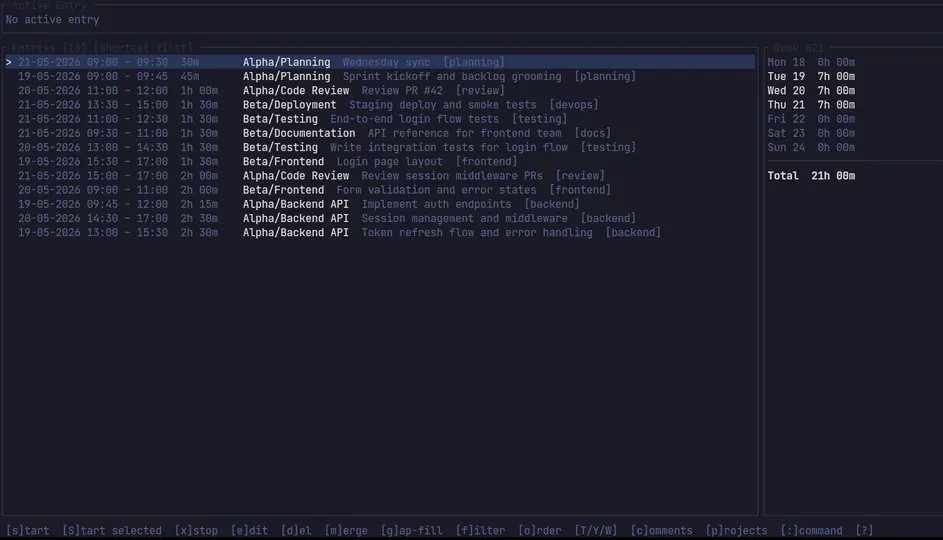The image size is (943, 540).
Task: Select the Sprint kickoff and backlog grooming entry
Action: coord(380,76)
